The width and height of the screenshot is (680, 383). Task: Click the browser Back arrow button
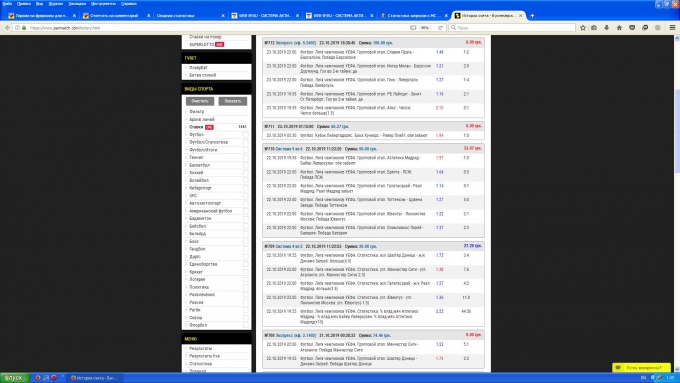coord(7,27)
